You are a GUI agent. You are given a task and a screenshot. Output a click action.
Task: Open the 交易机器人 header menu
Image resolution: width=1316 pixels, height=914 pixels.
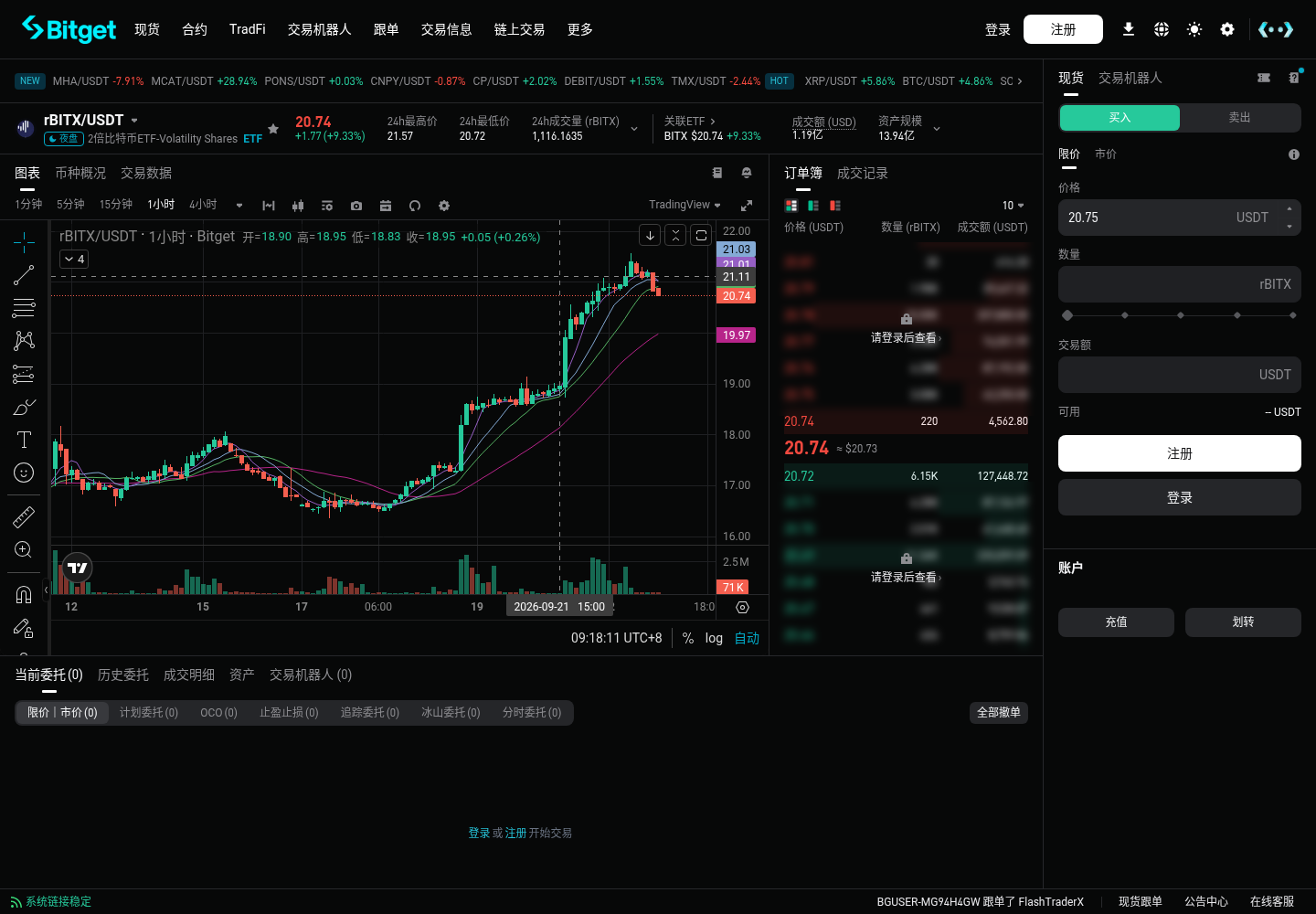(x=320, y=29)
